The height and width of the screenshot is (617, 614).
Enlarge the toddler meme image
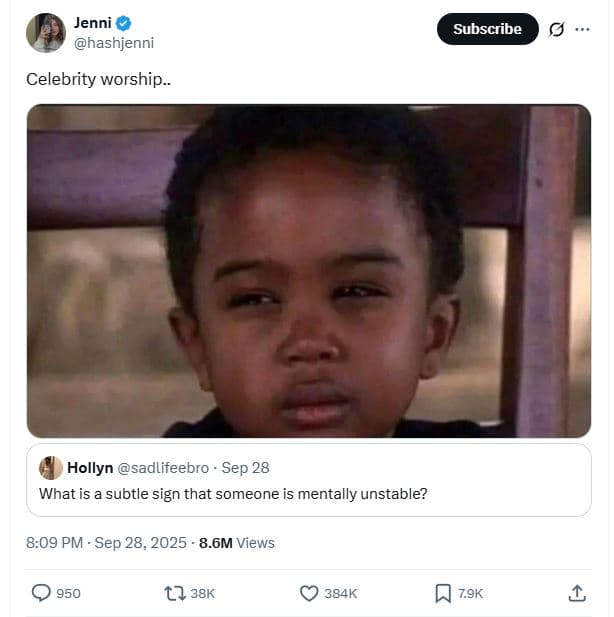308,271
